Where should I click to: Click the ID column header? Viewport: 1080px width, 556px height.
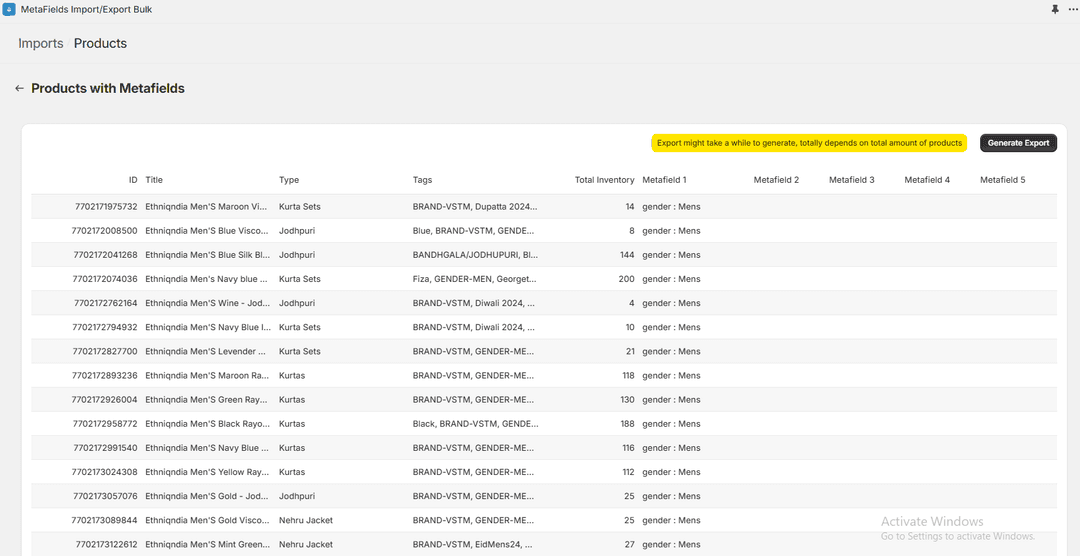(133, 180)
